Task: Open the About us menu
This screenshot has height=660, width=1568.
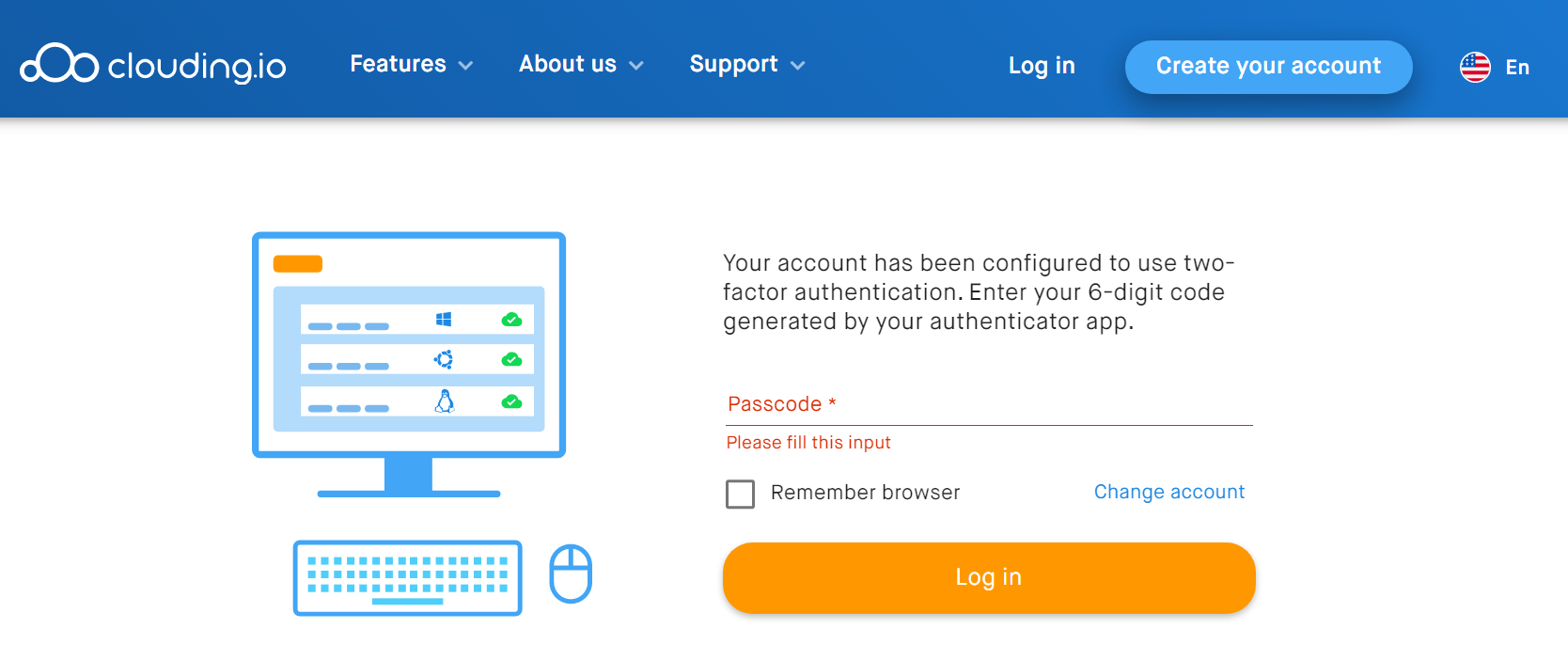Action: [x=568, y=64]
